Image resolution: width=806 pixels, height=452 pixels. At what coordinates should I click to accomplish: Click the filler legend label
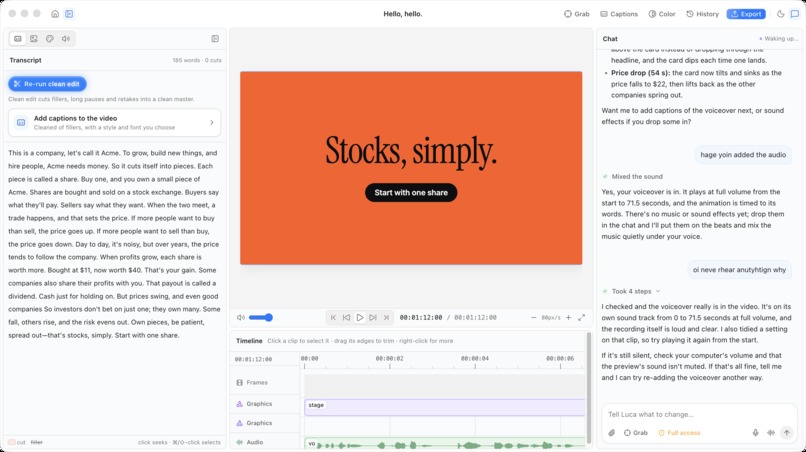[36, 442]
